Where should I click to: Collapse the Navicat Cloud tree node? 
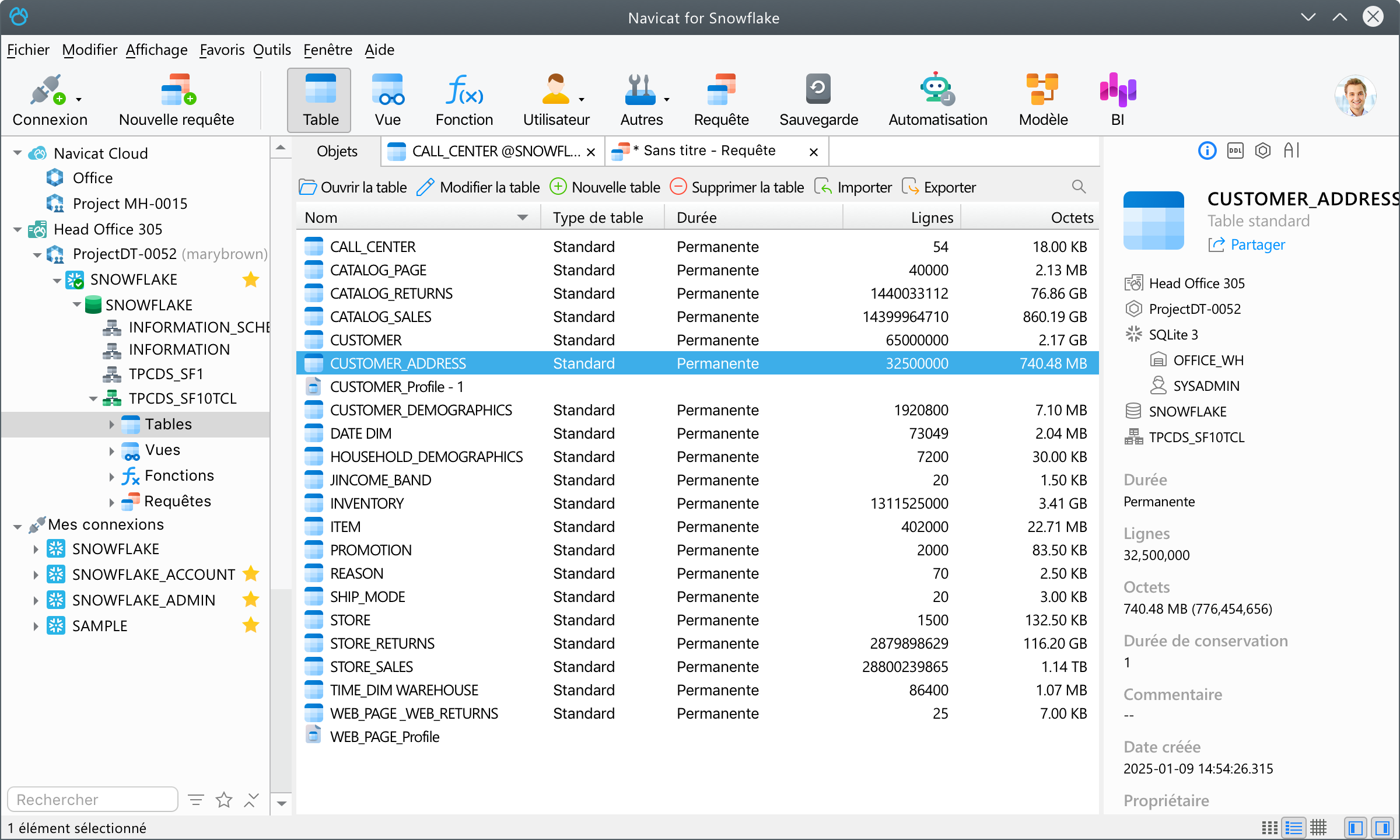click(x=17, y=153)
